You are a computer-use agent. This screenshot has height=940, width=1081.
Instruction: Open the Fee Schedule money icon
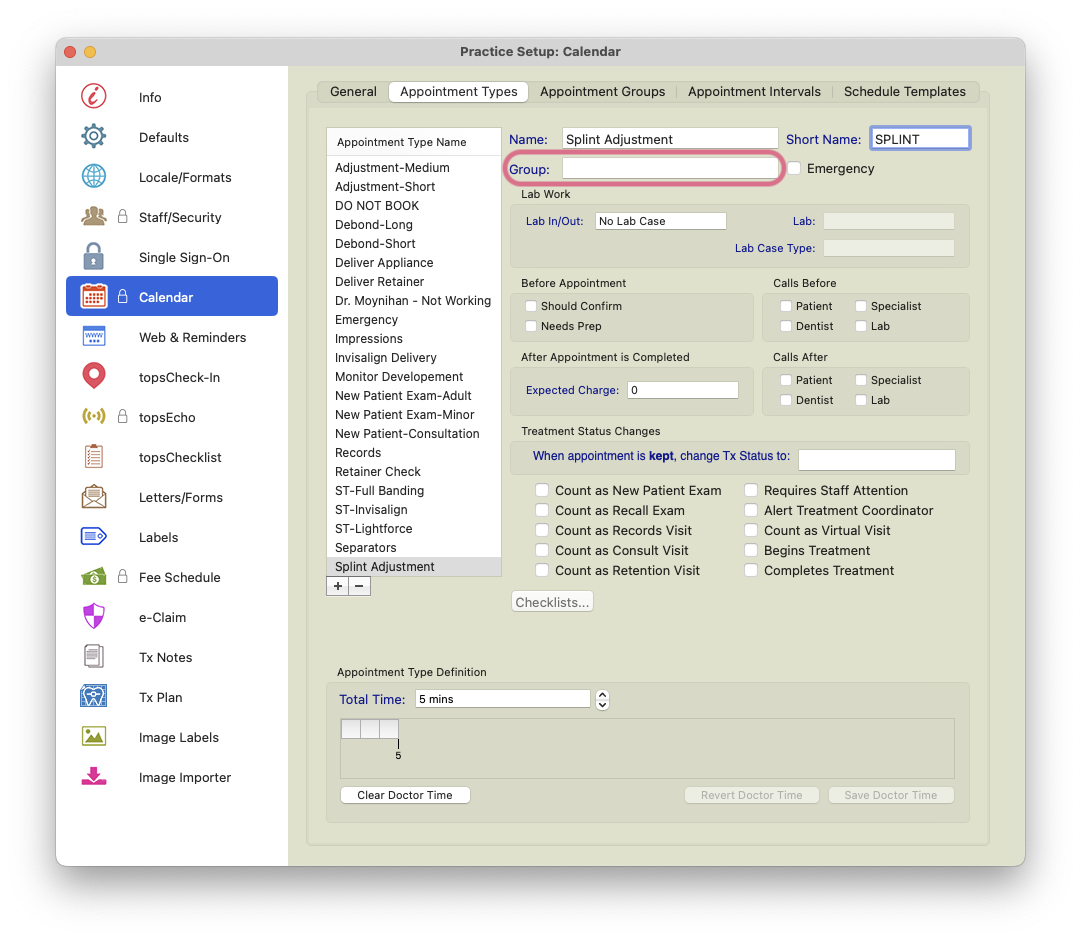pyautogui.click(x=94, y=576)
